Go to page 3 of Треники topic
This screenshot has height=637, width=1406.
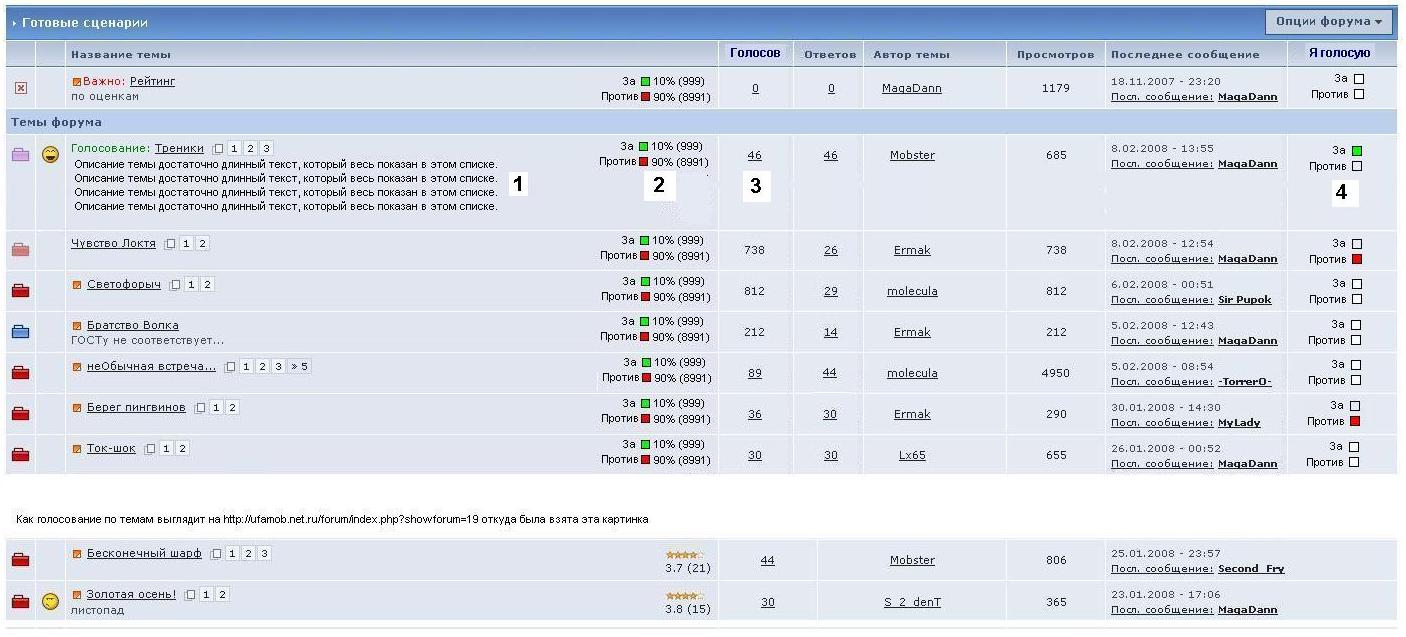[x=266, y=149]
